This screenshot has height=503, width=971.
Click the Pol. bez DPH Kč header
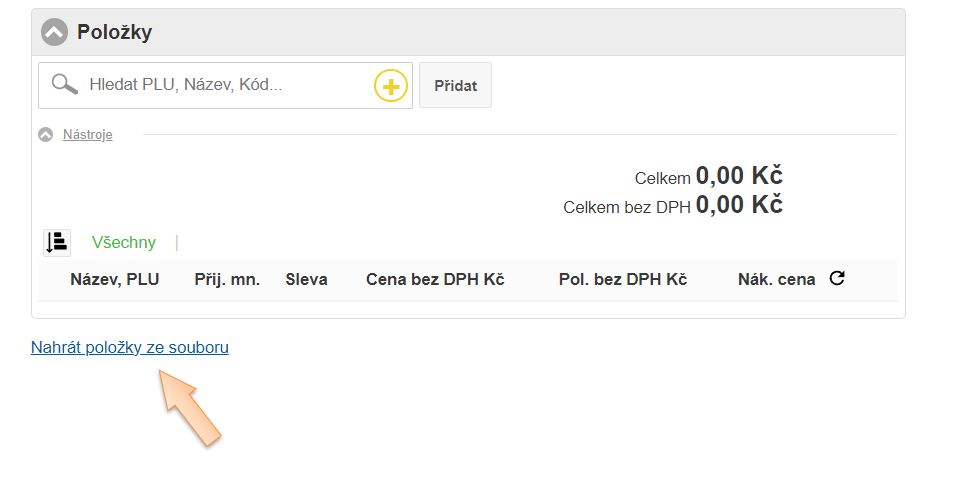(622, 279)
